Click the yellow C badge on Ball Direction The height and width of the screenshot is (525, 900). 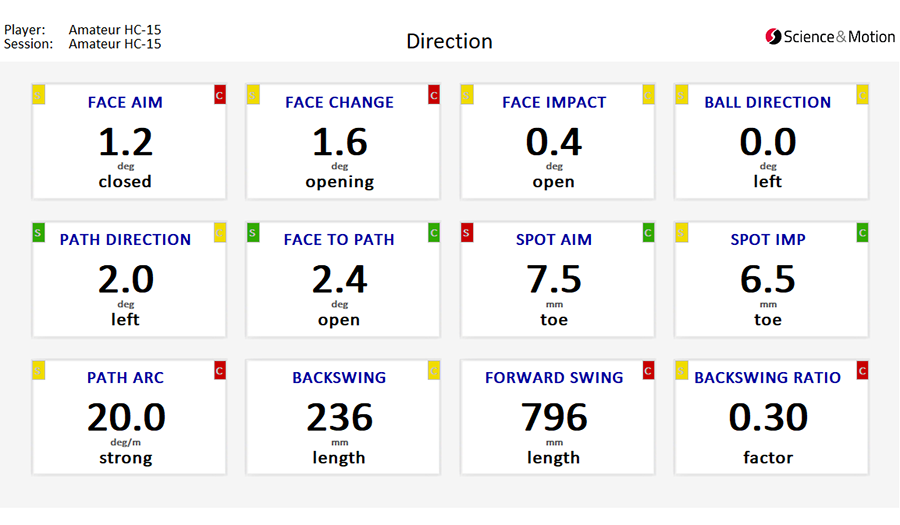tap(862, 95)
